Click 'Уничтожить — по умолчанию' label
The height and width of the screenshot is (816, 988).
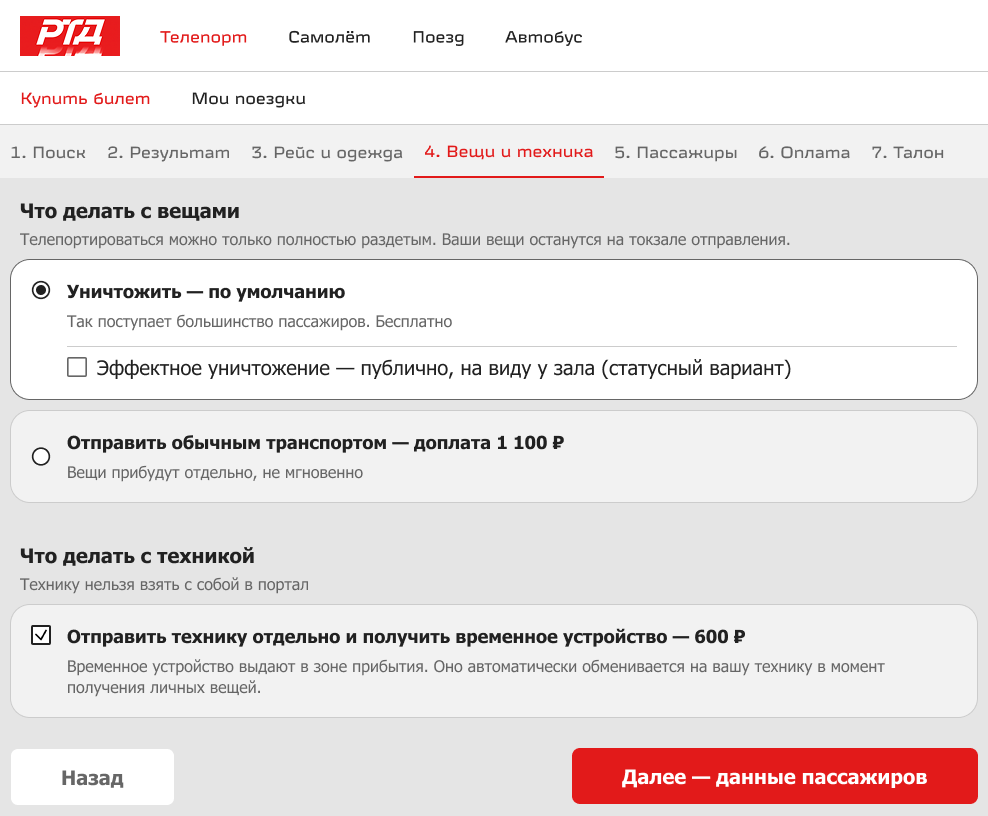coord(206,292)
